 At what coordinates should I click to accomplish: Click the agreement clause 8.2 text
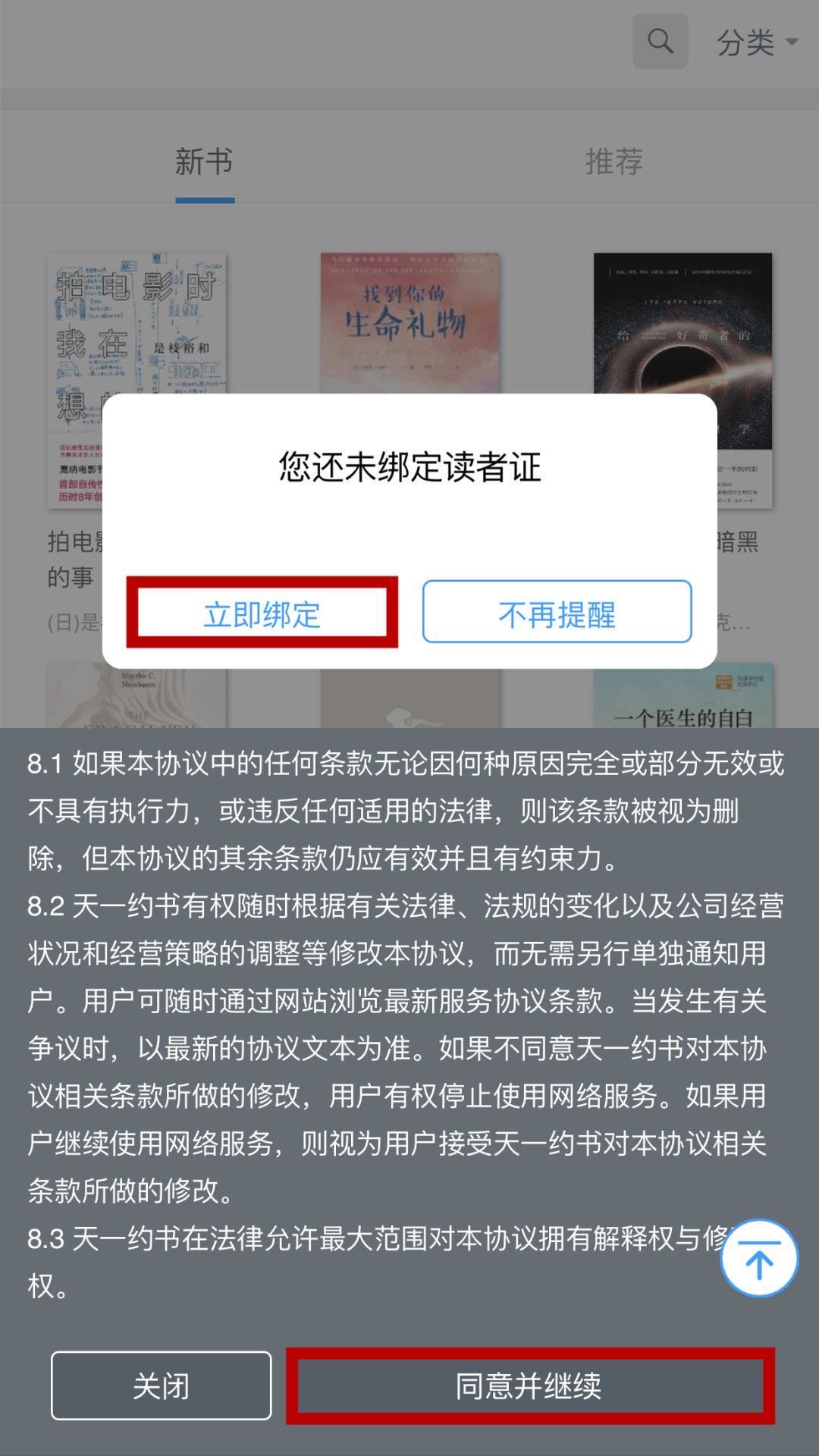pos(406,1048)
